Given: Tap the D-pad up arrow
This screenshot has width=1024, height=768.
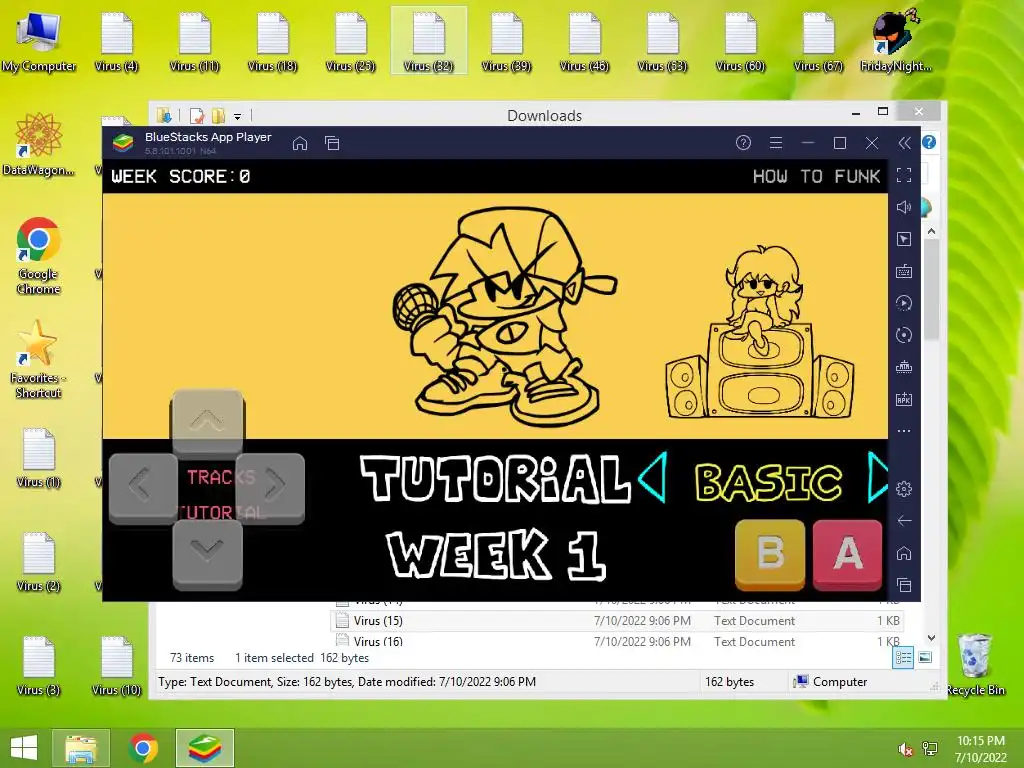Looking at the screenshot, I should pyautogui.click(x=207, y=421).
